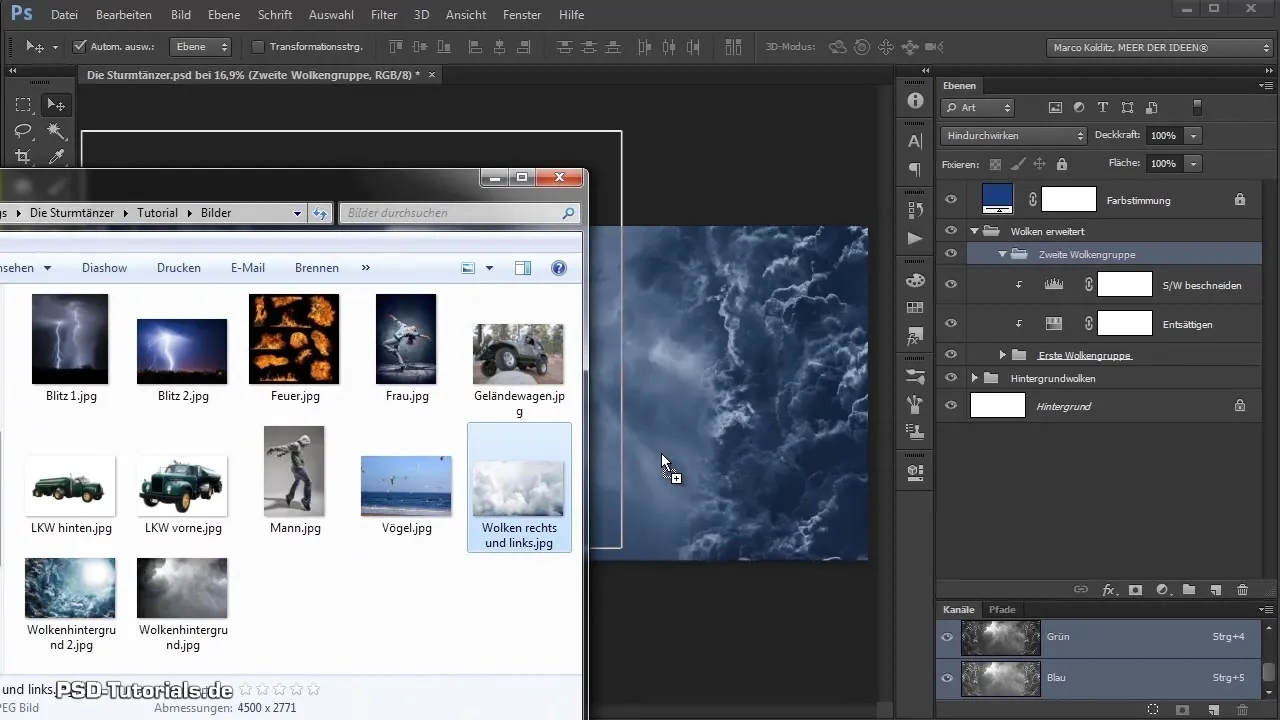Click the Bilder durchsuchen search field
The image size is (1280, 720).
pos(459,213)
